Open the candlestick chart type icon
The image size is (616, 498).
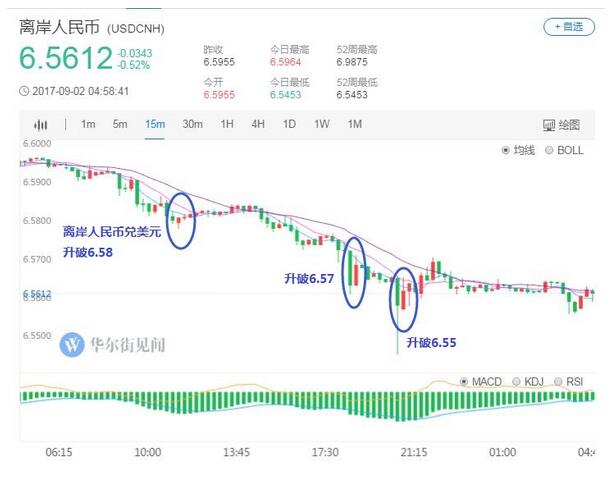(x=41, y=125)
